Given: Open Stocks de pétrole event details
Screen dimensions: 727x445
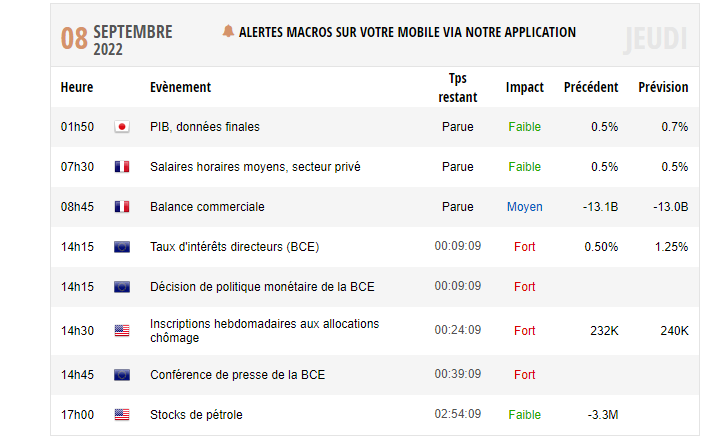Looking at the screenshot, I should click(196, 414).
